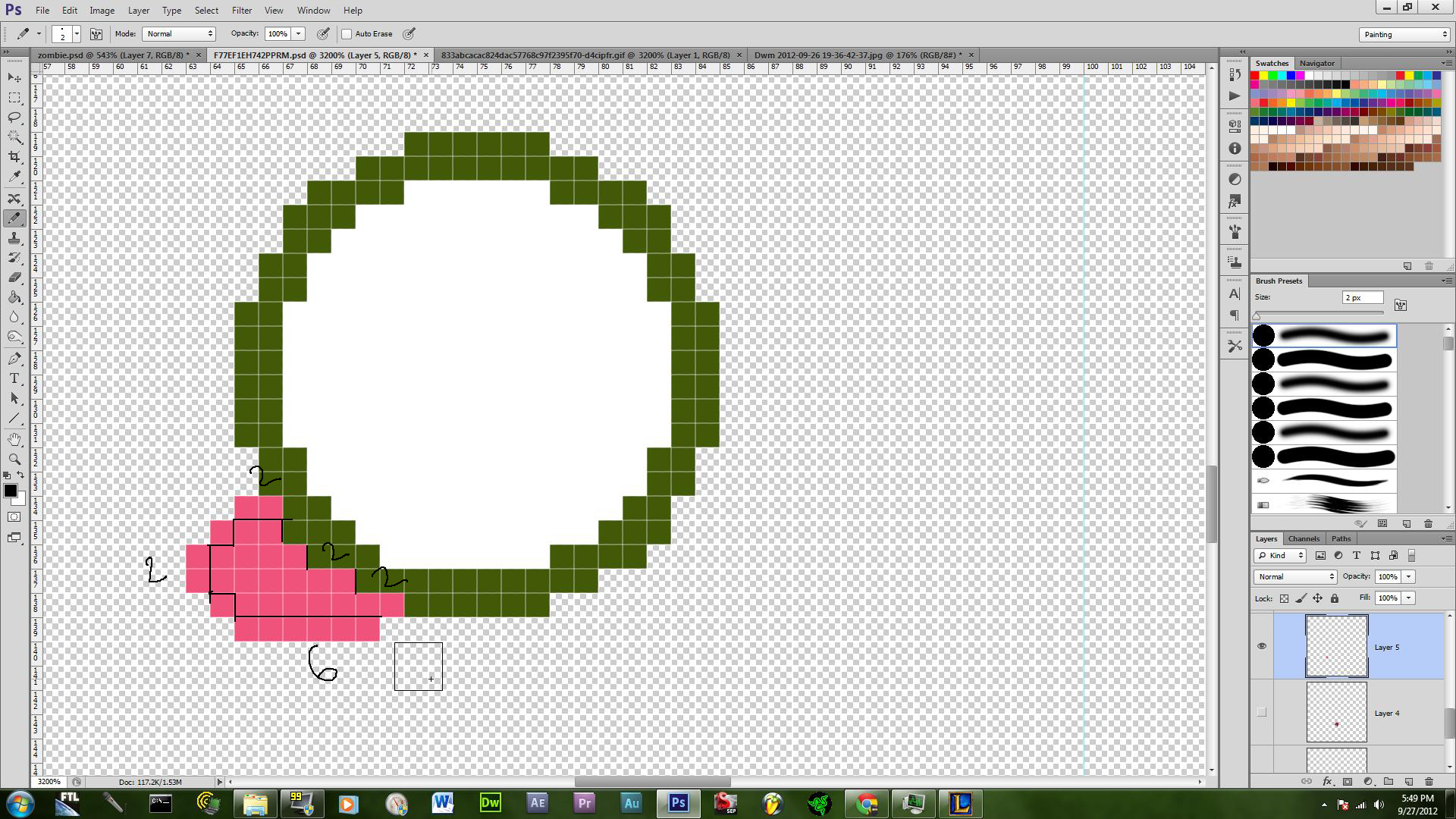Create a new layer in Layers panel
This screenshot has height=819, width=1456.
(x=1409, y=781)
